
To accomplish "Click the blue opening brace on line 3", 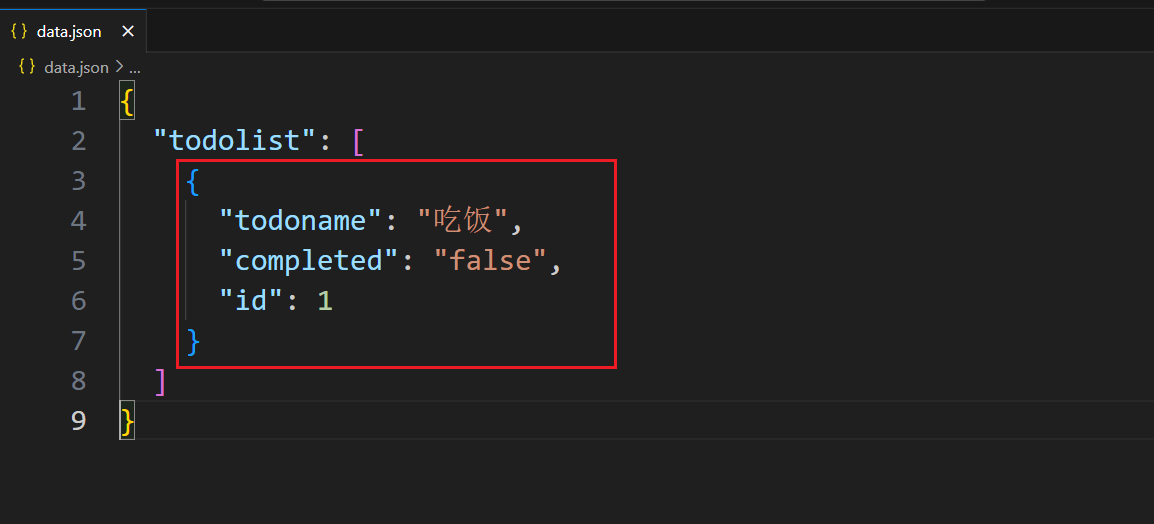I will pyautogui.click(x=193, y=181).
